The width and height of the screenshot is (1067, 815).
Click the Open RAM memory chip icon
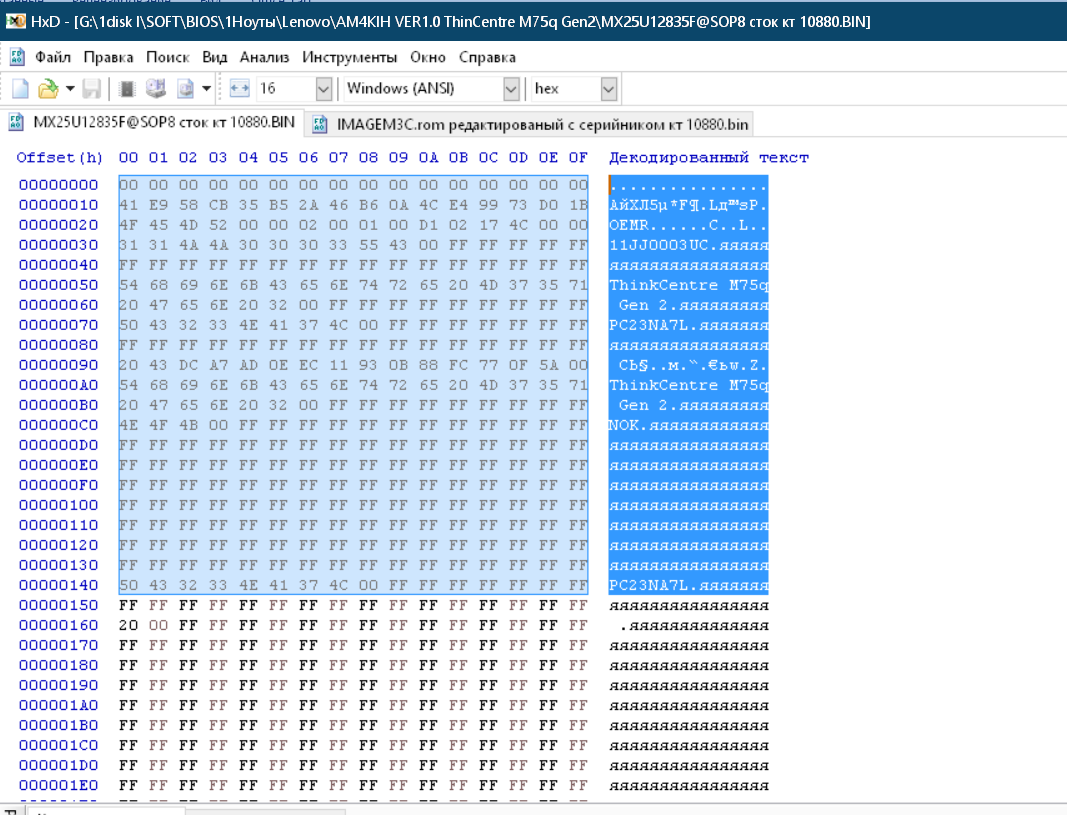click(x=127, y=88)
